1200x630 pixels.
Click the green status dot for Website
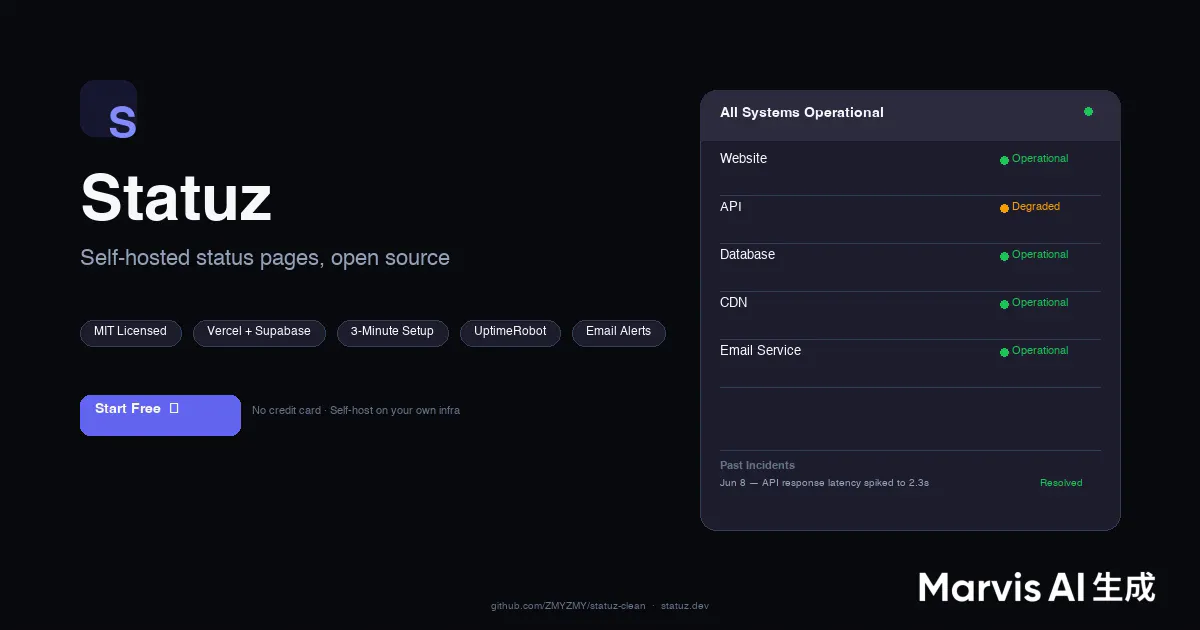pyautogui.click(x=1004, y=160)
